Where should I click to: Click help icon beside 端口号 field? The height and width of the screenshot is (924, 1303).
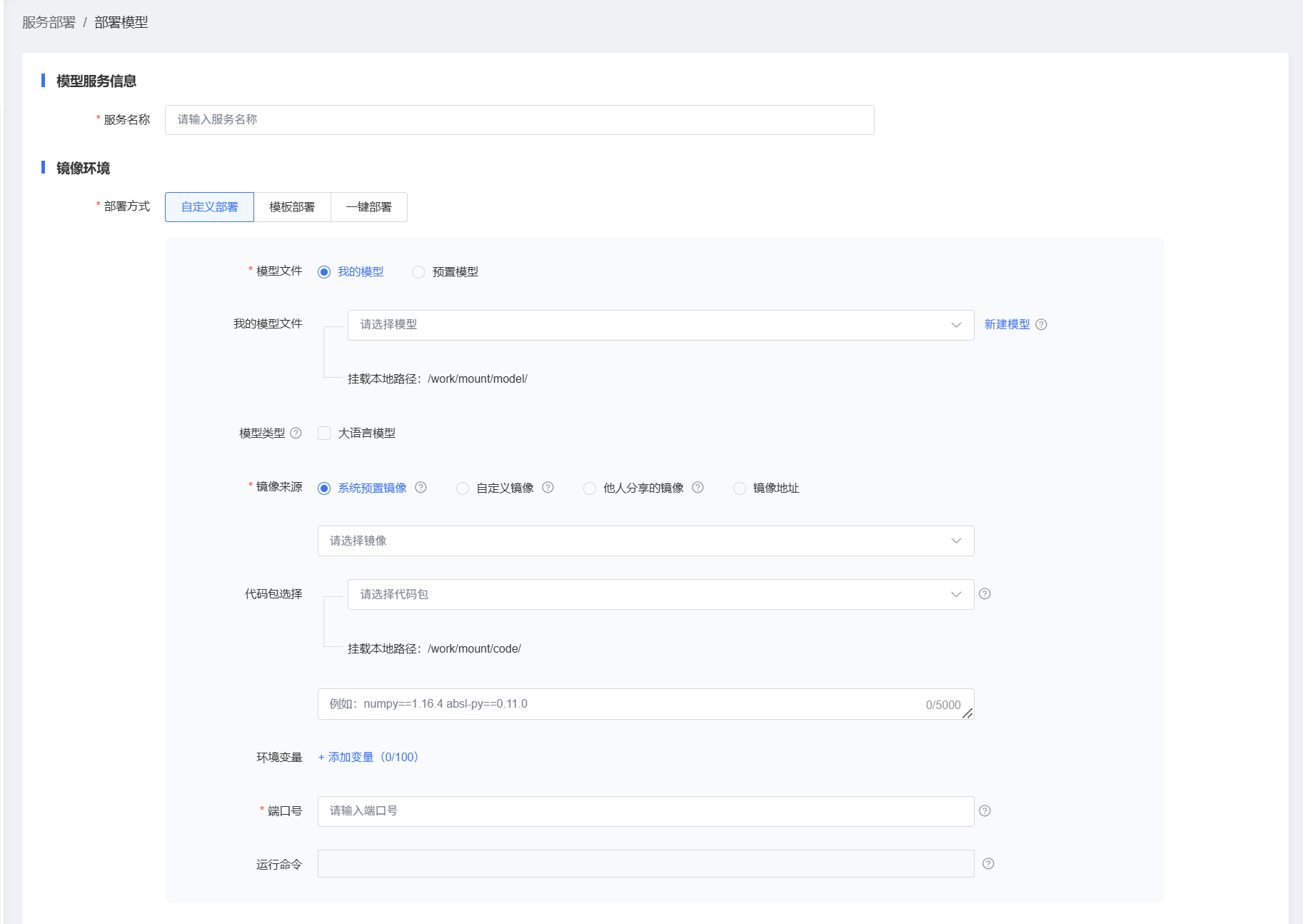(985, 811)
